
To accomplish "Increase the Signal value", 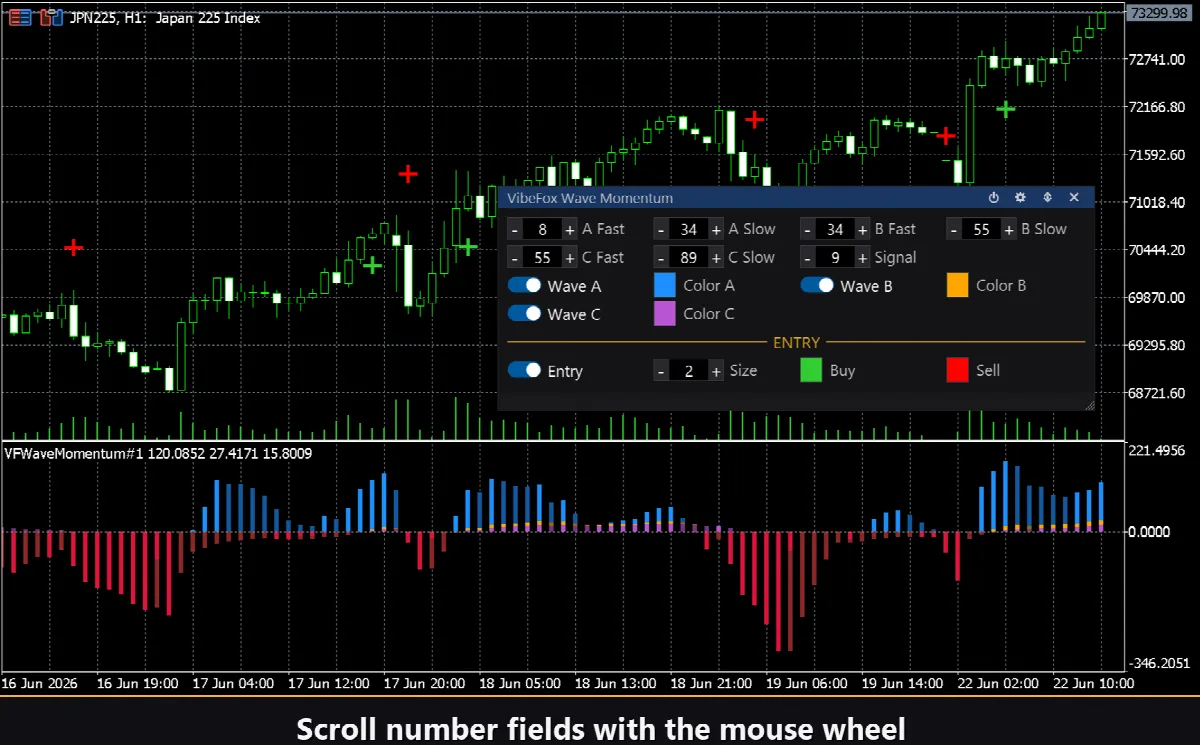I will (x=863, y=258).
